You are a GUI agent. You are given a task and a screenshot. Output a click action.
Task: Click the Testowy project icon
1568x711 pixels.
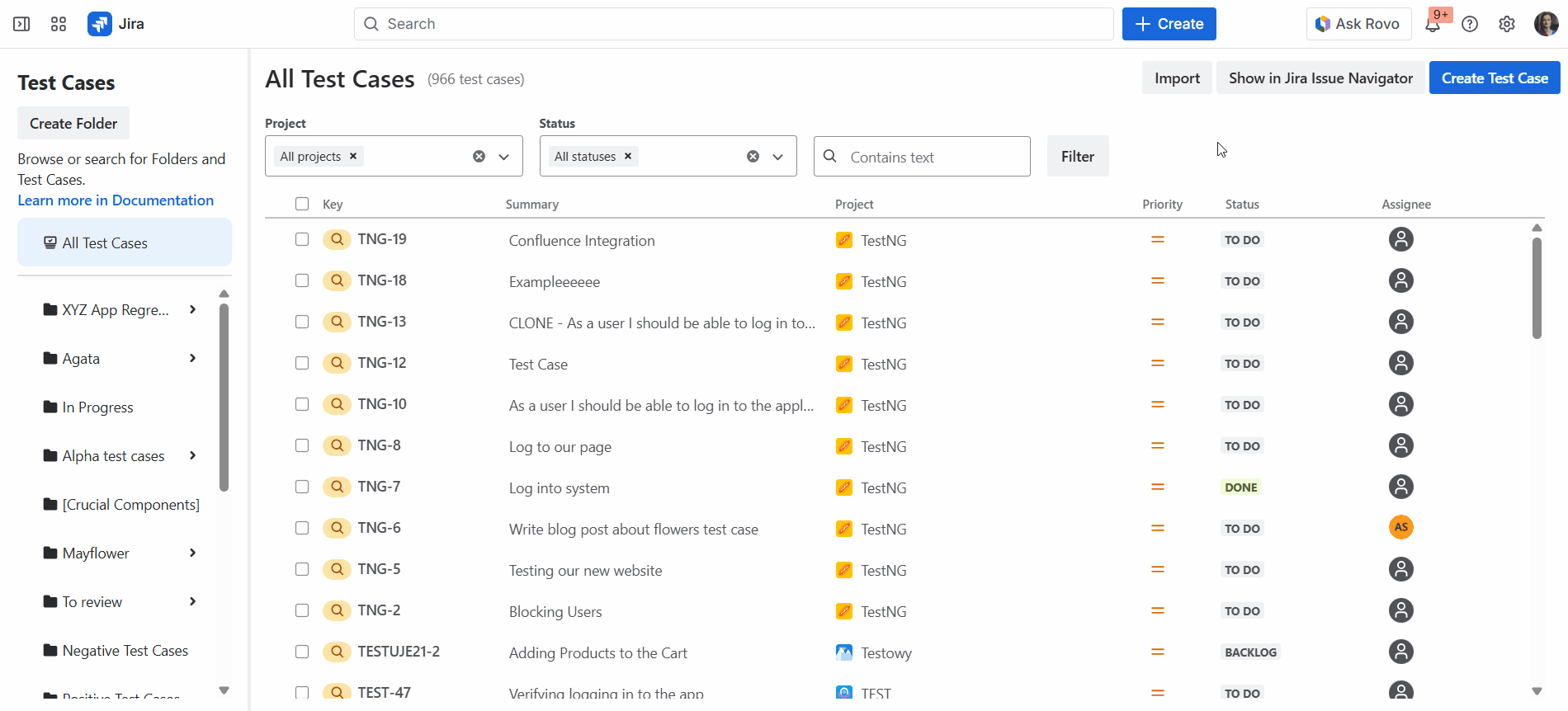coord(843,652)
